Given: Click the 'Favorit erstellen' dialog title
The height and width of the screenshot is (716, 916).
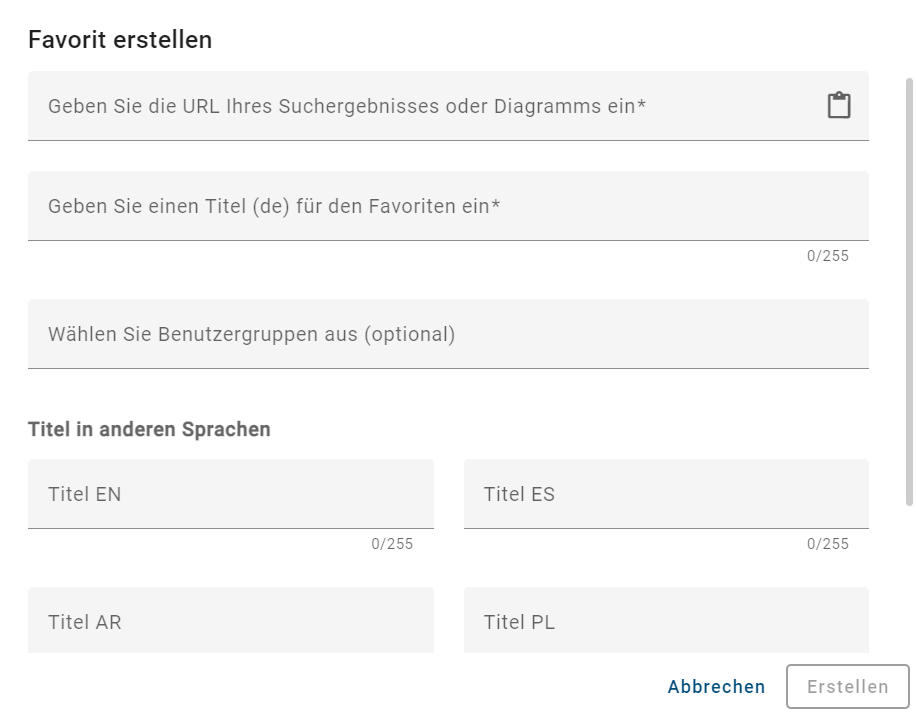Looking at the screenshot, I should point(121,40).
